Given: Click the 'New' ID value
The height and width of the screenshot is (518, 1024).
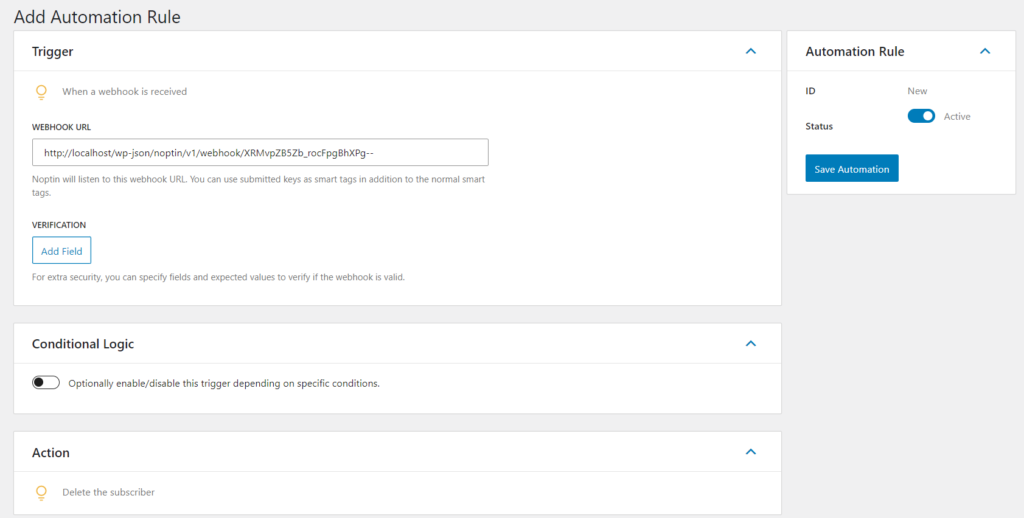Looking at the screenshot, I should point(917,91).
